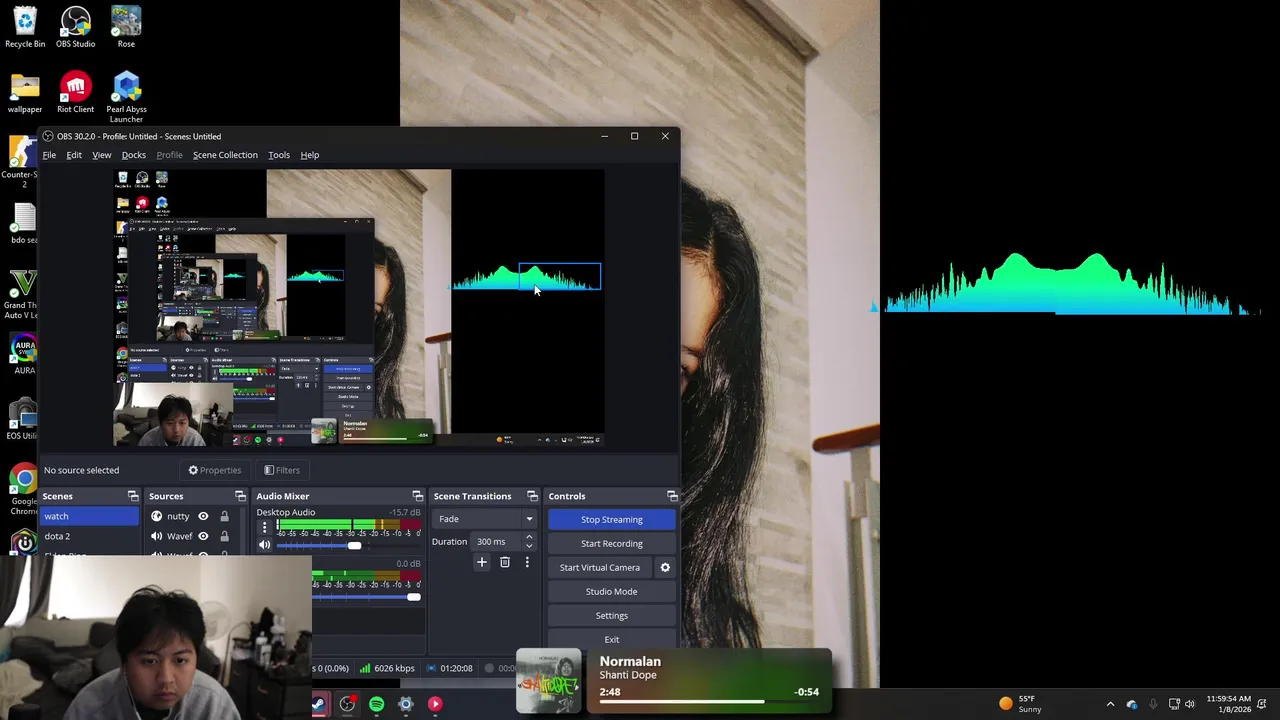Adjust the second mixer channel volume slider
This screenshot has width=1280, height=720.
(x=366, y=597)
